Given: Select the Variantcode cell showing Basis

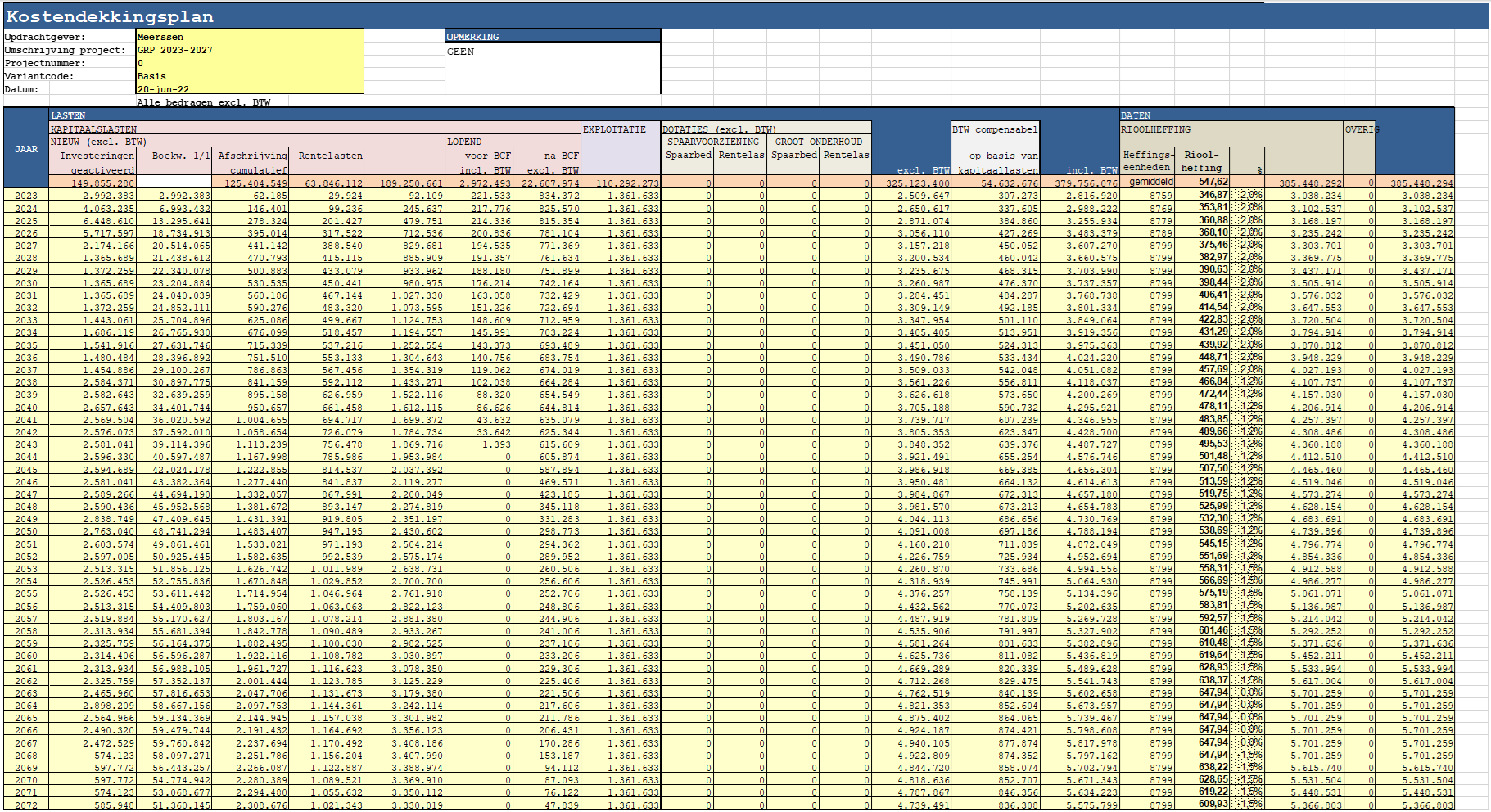Looking at the screenshot, I should (x=249, y=76).
